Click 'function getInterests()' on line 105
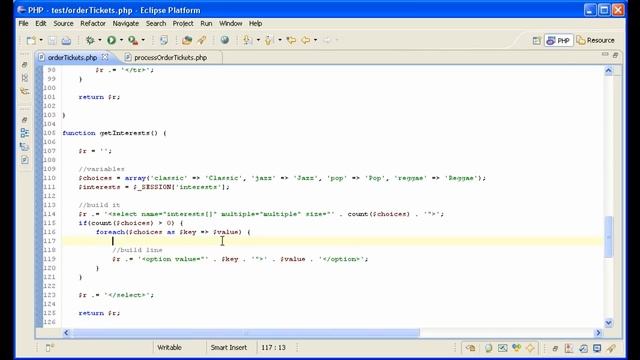The height and width of the screenshot is (360, 640). tap(110, 133)
